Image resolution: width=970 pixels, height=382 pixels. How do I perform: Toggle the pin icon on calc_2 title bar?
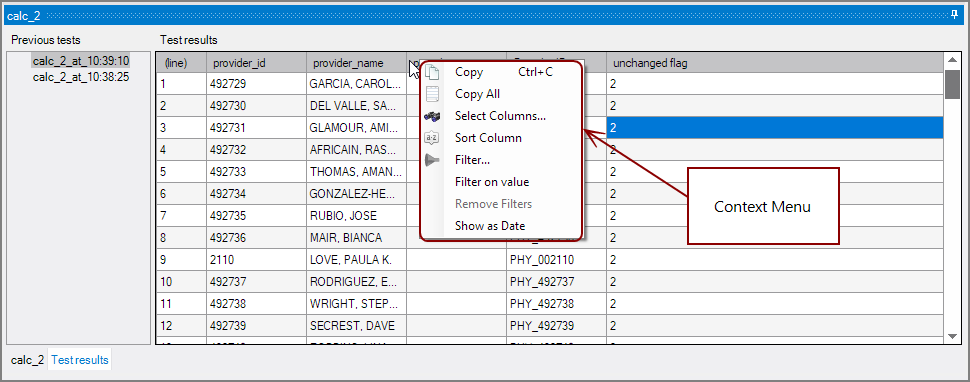[x=955, y=14]
